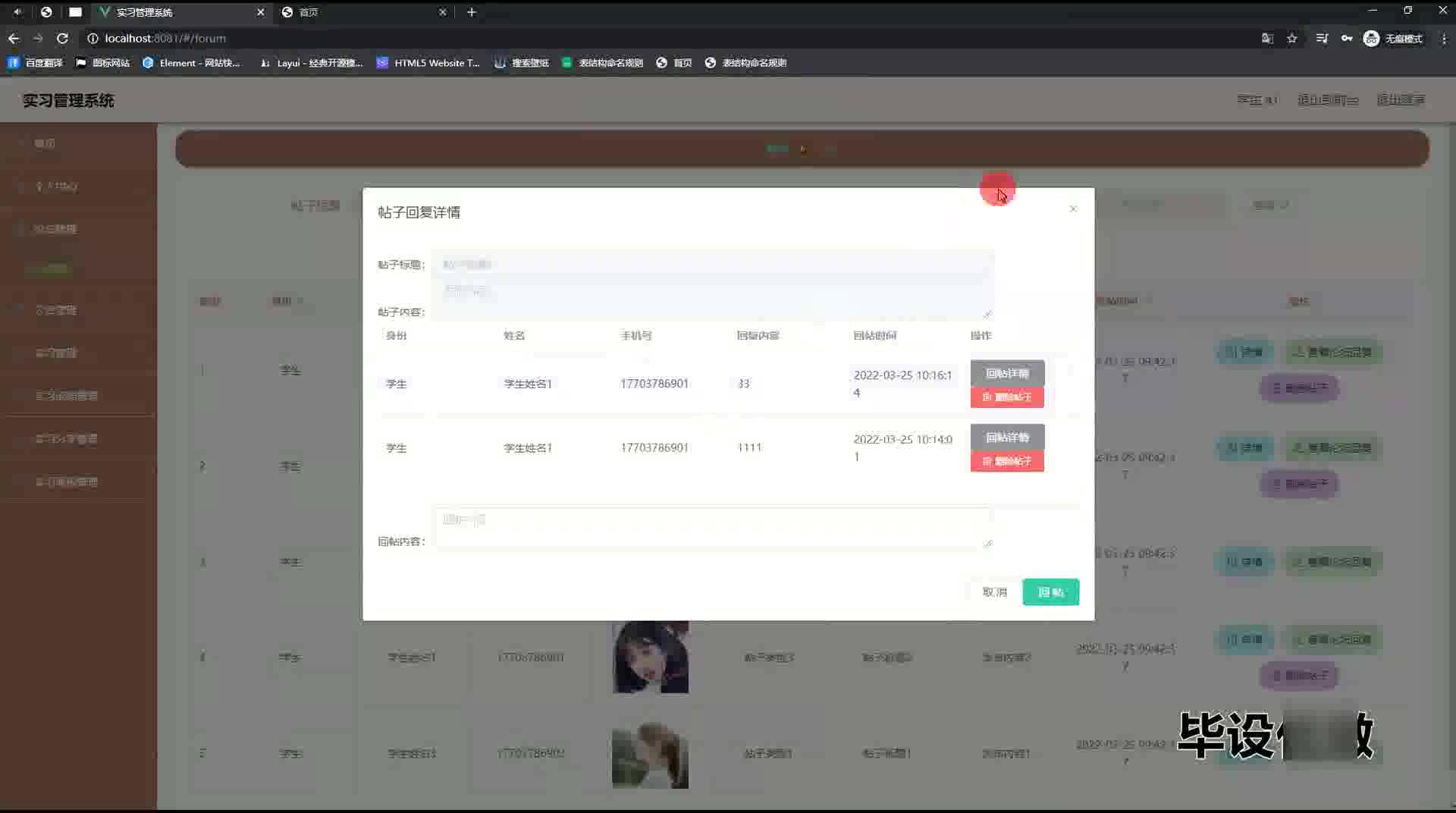Click the site info icon beside localhost
Viewport: 1456px width, 813px height.
(93, 39)
